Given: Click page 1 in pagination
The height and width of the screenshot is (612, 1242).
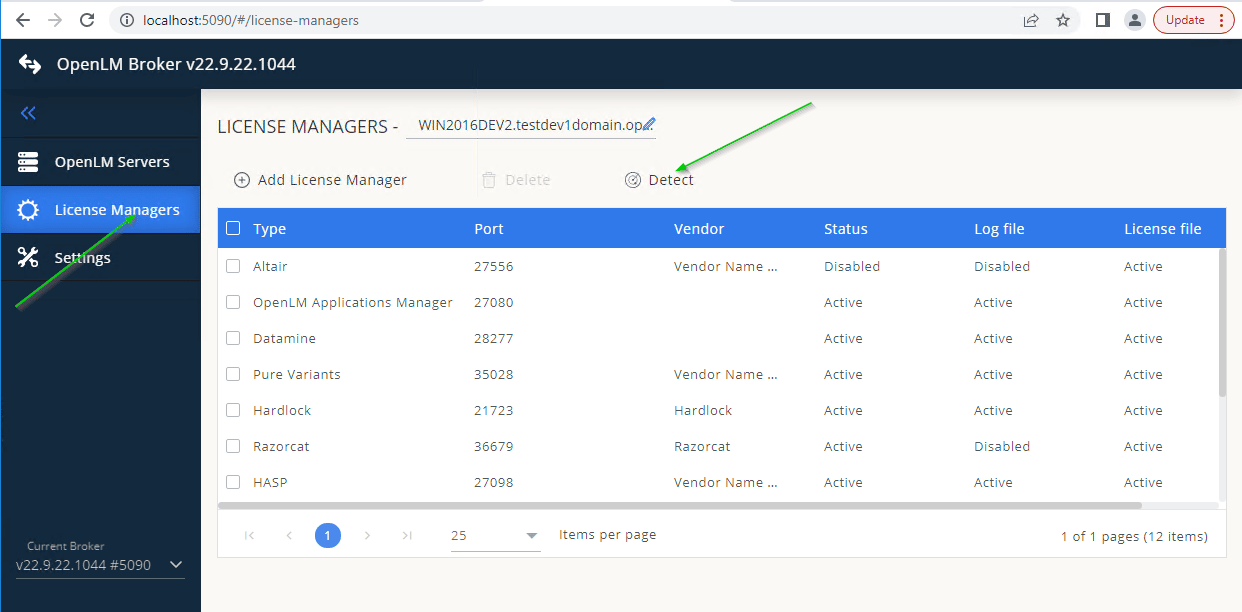Looking at the screenshot, I should click(x=327, y=535).
